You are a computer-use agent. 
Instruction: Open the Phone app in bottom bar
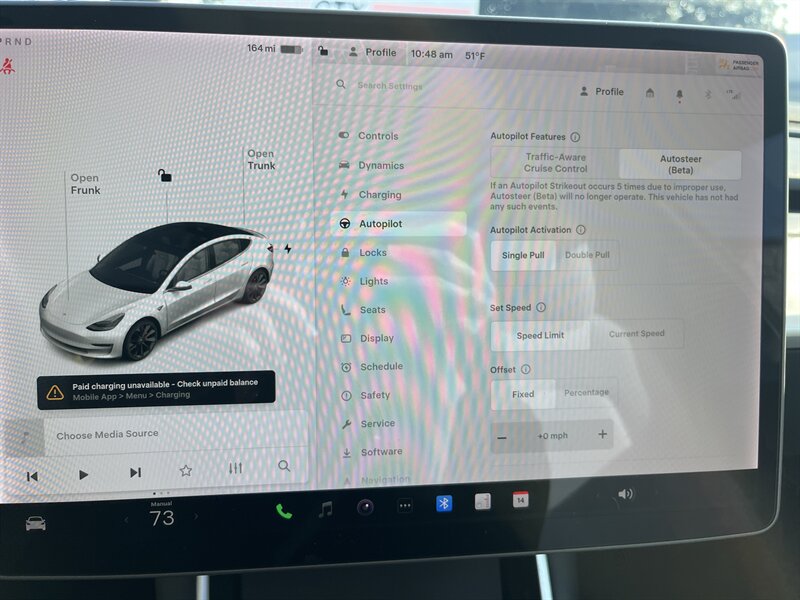[284, 511]
